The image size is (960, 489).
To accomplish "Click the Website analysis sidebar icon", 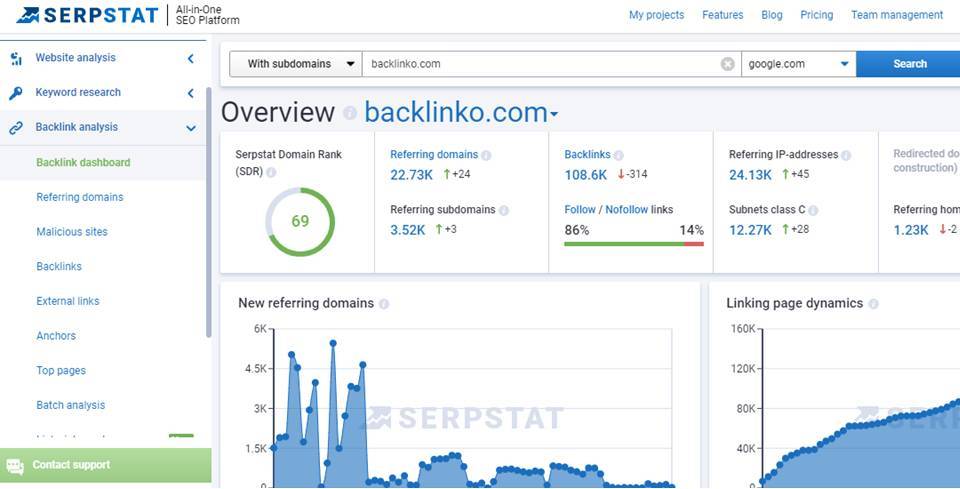I will click(16, 58).
